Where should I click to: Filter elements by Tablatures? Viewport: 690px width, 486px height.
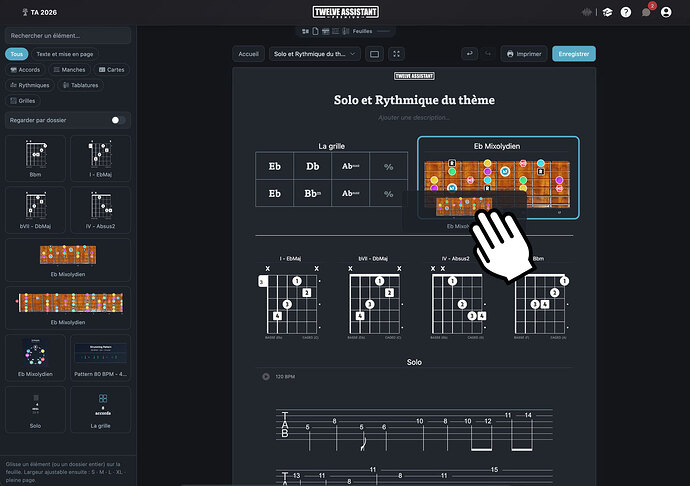coord(81,85)
